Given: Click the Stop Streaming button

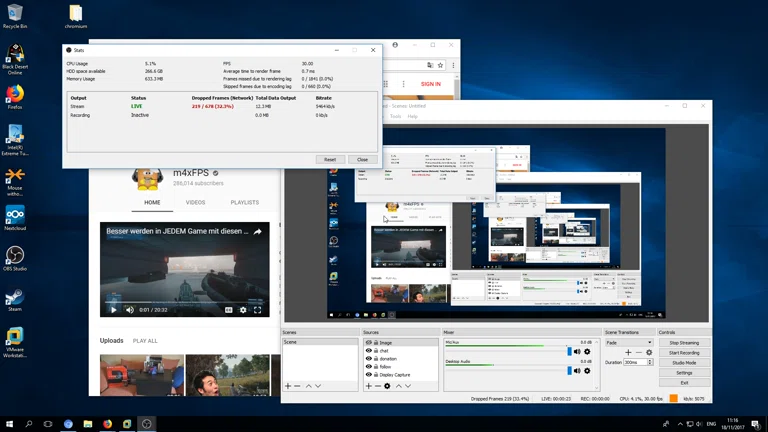Looking at the screenshot, I should (x=684, y=342).
